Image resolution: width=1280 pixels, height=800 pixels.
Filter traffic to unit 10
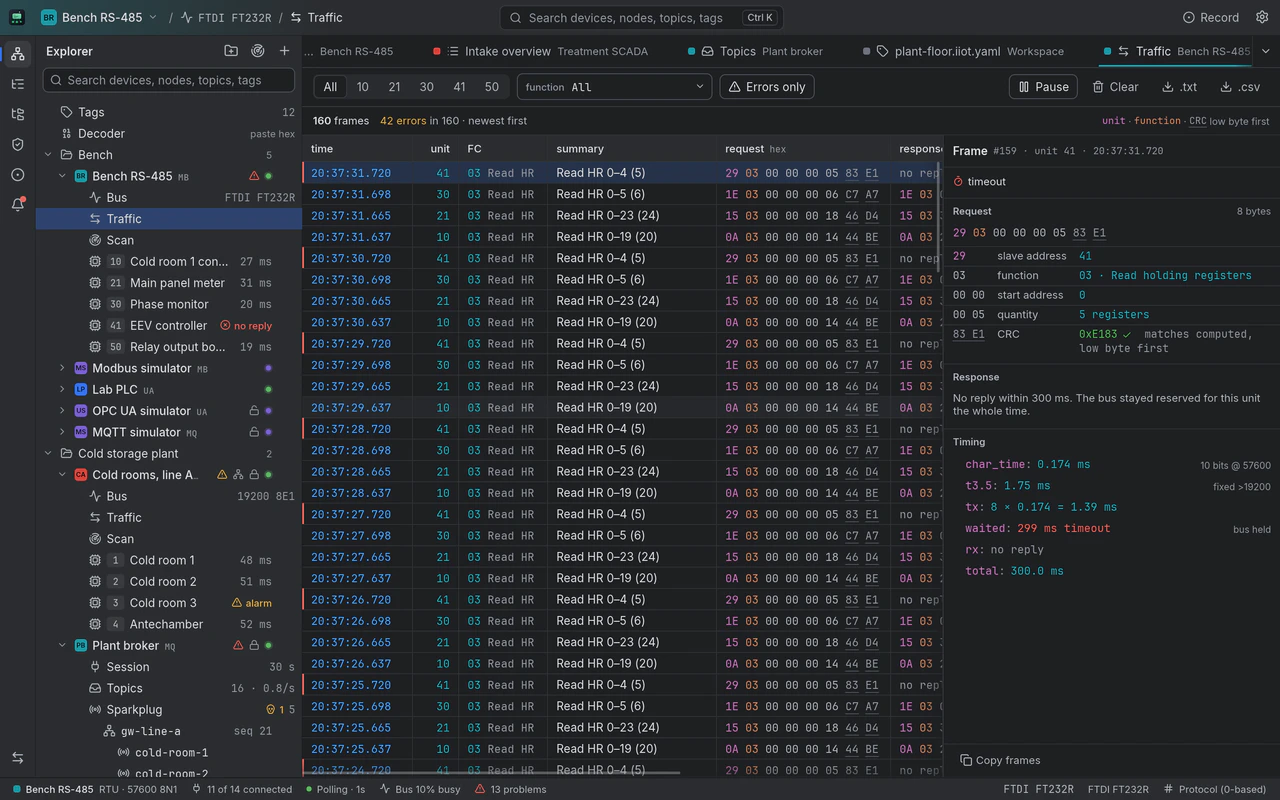coord(362,87)
